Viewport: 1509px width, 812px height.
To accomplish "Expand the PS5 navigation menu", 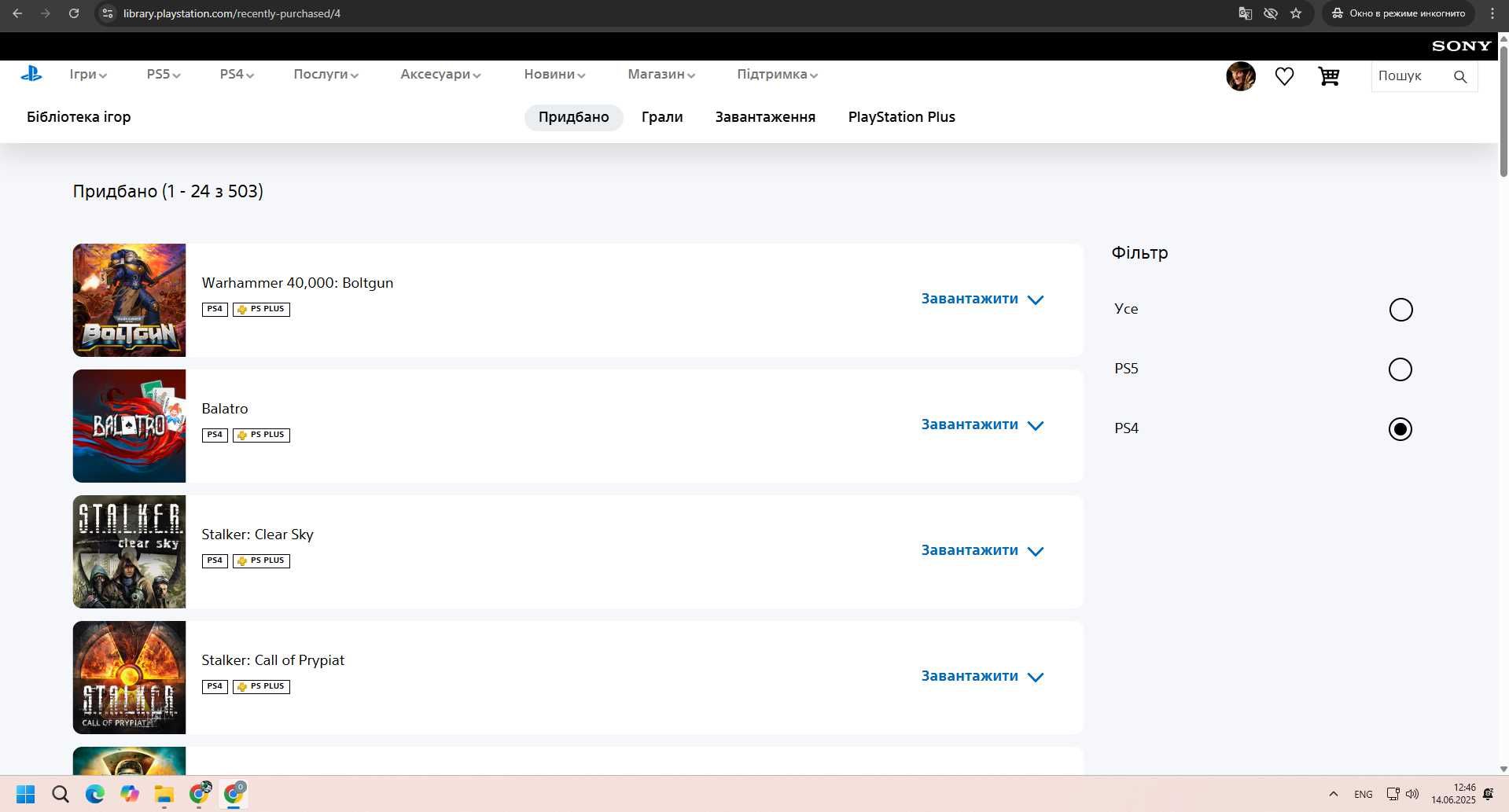I will pos(164,74).
